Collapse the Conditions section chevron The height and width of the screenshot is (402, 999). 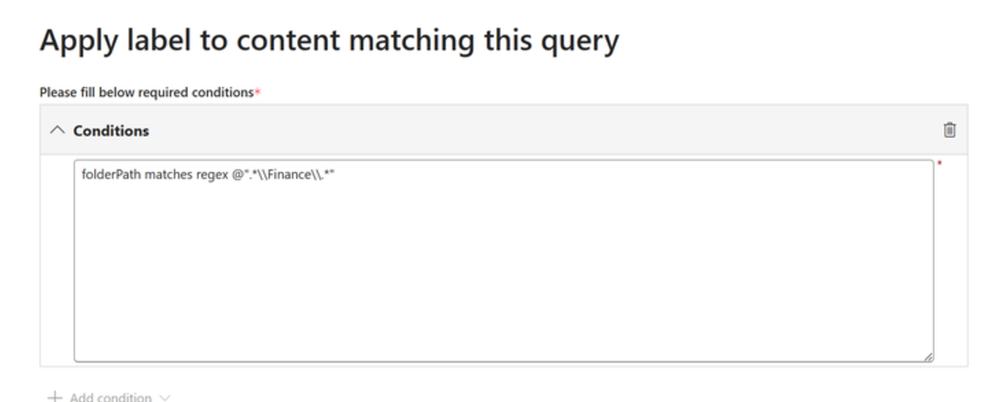point(57,130)
